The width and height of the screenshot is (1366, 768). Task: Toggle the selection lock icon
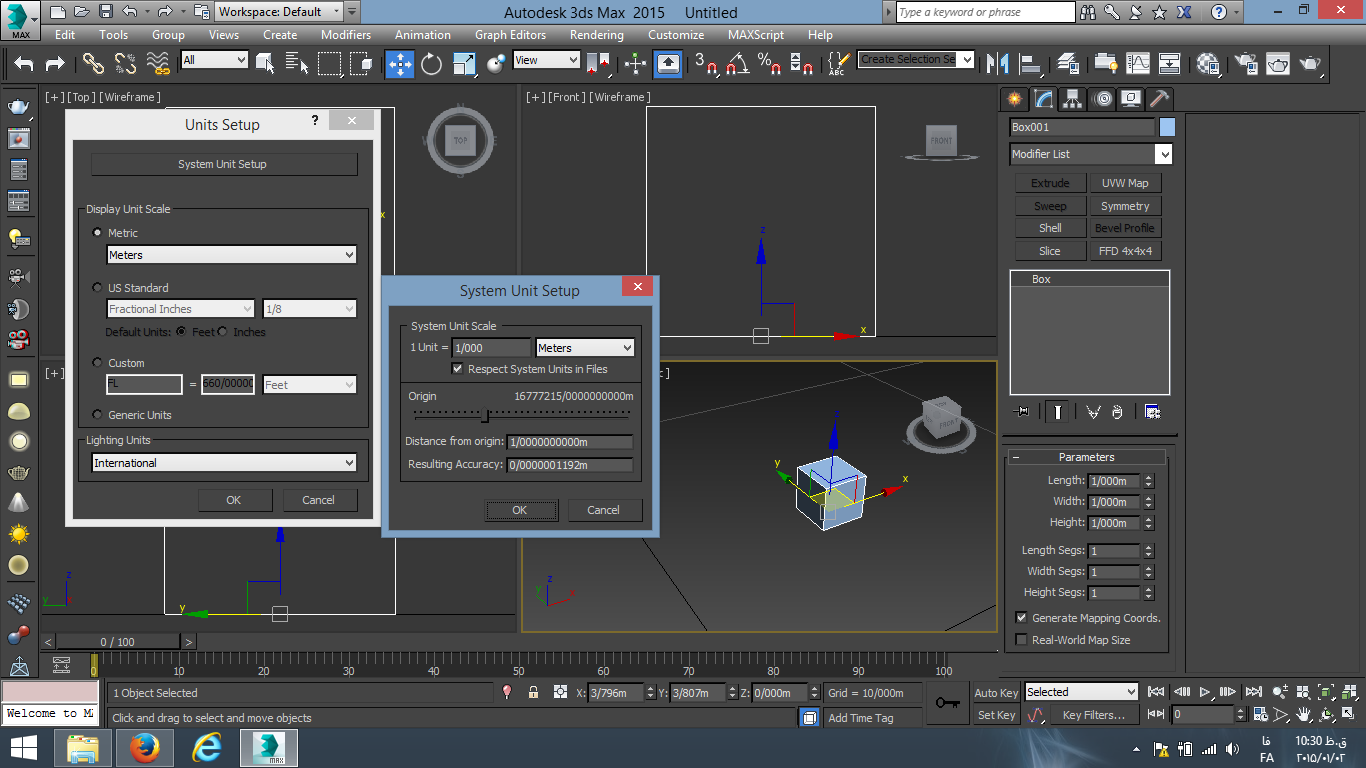tap(533, 692)
